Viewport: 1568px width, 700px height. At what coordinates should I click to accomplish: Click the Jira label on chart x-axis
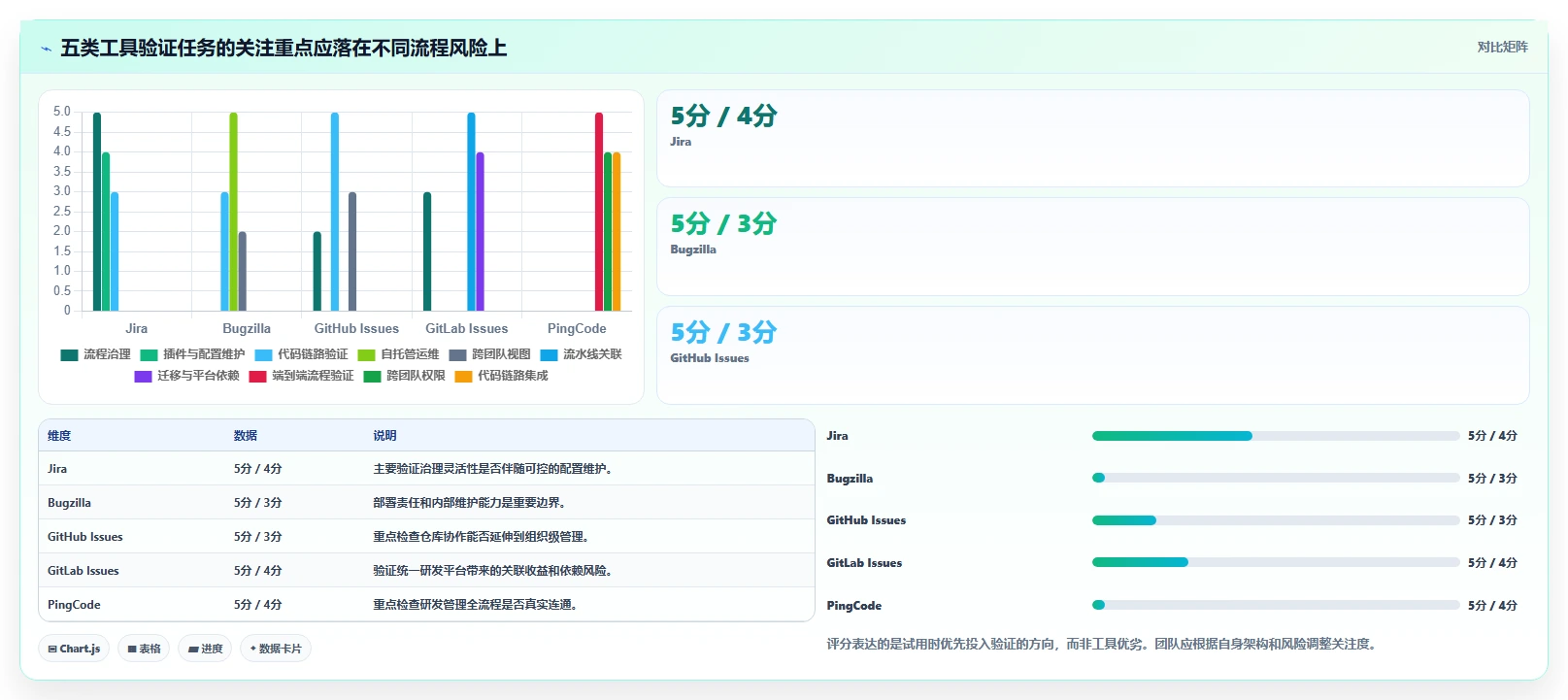(x=137, y=329)
